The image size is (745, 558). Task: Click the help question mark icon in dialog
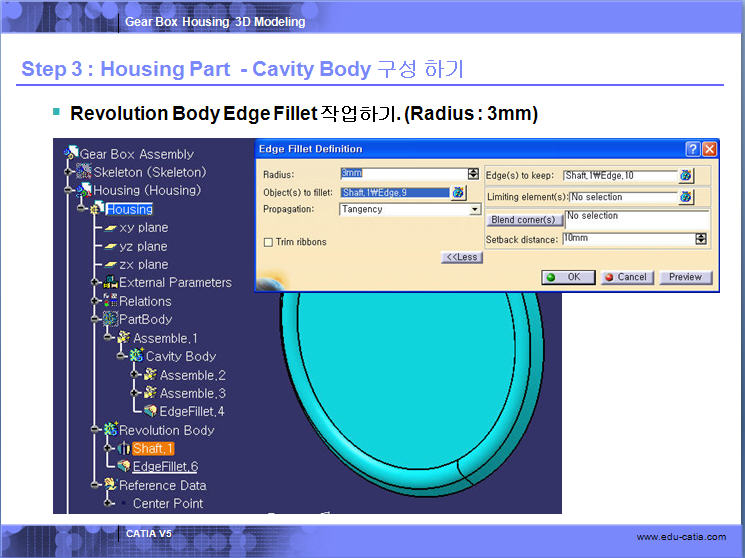coord(692,149)
